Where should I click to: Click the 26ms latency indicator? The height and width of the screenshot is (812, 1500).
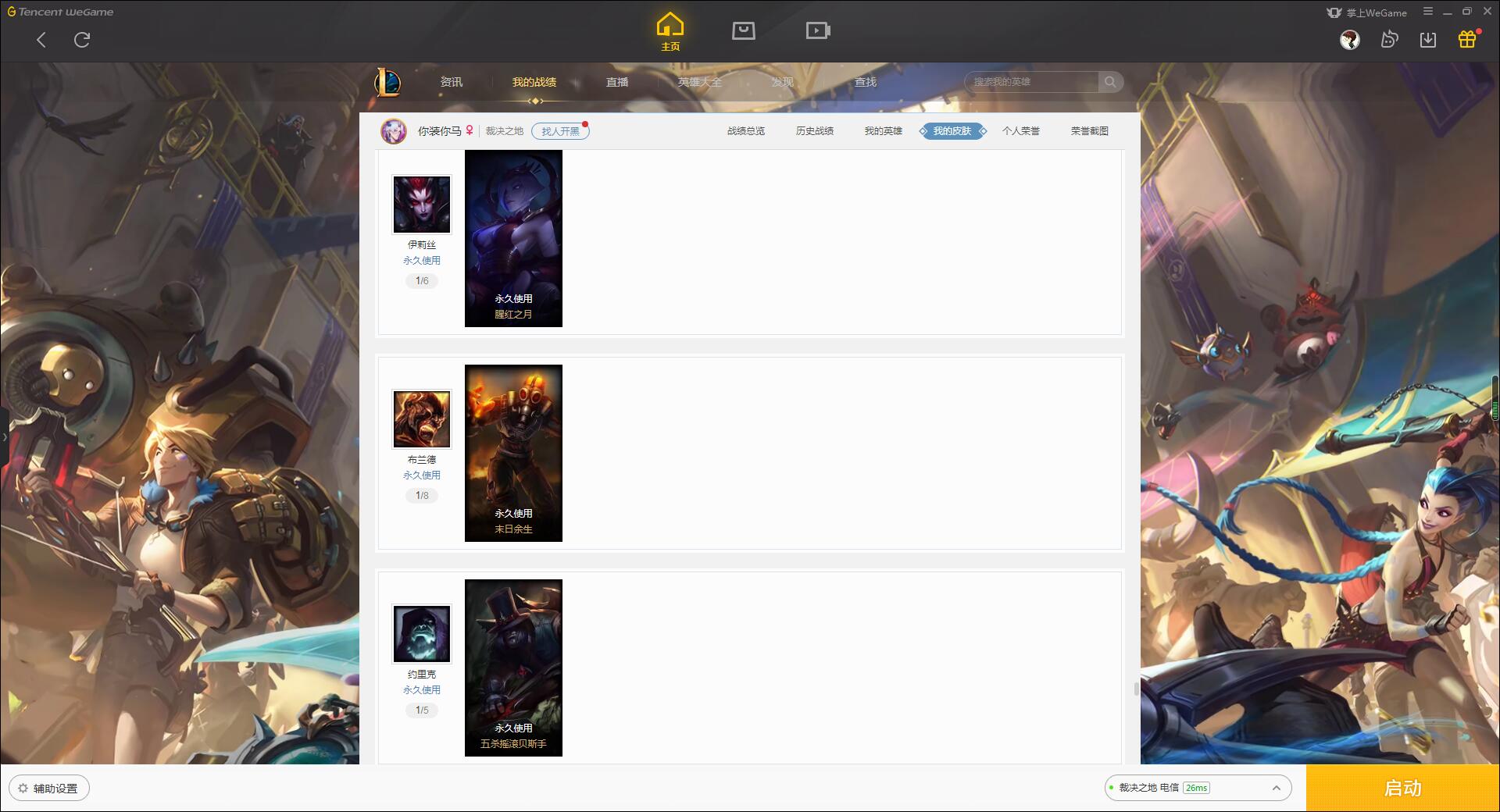(x=1196, y=788)
